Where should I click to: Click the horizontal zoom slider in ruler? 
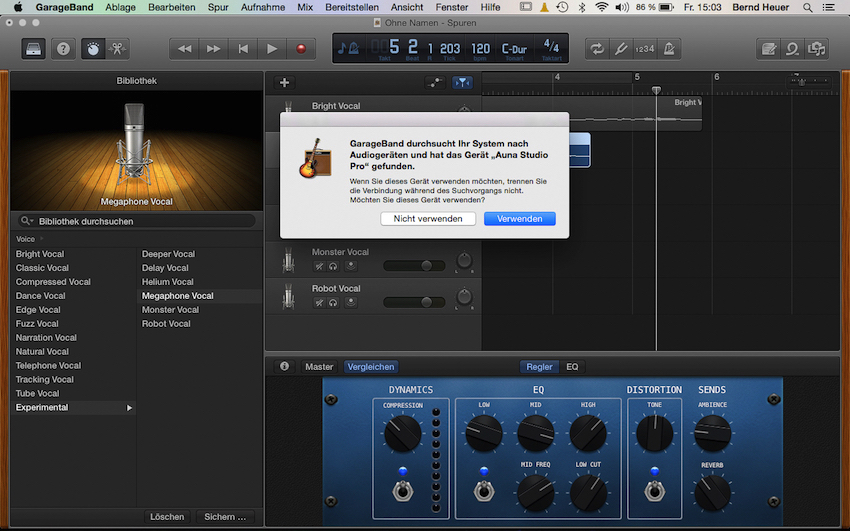click(x=808, y=81)
